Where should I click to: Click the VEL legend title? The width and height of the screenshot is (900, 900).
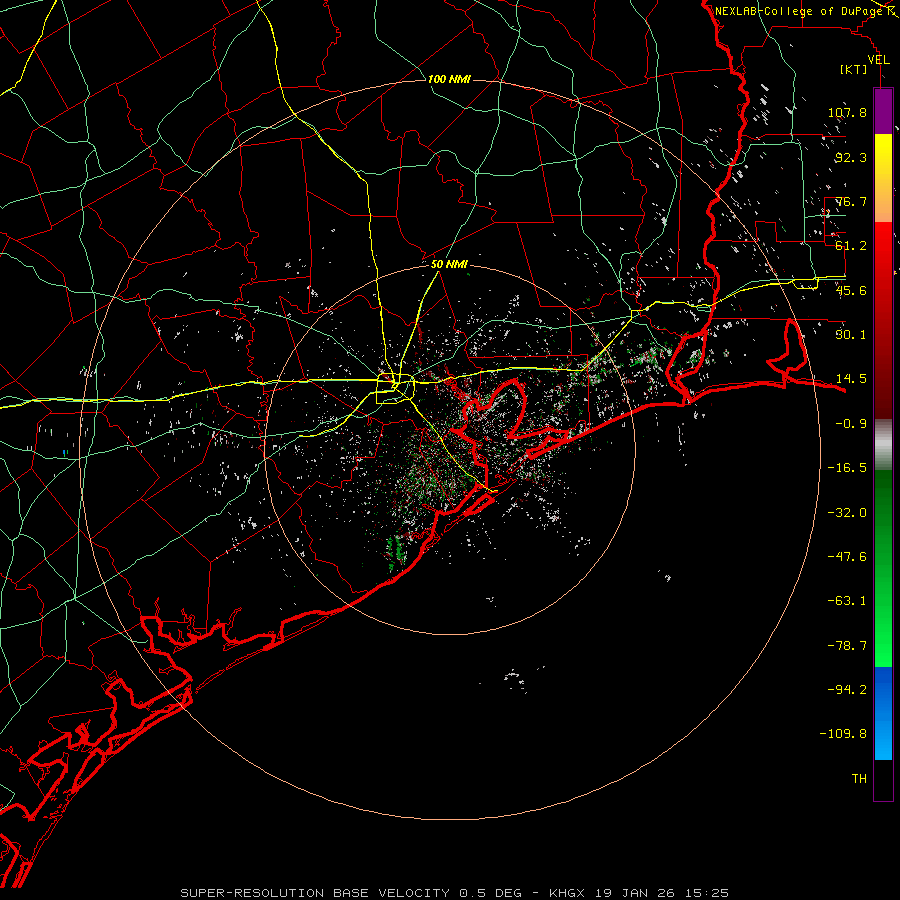(879, 60)
